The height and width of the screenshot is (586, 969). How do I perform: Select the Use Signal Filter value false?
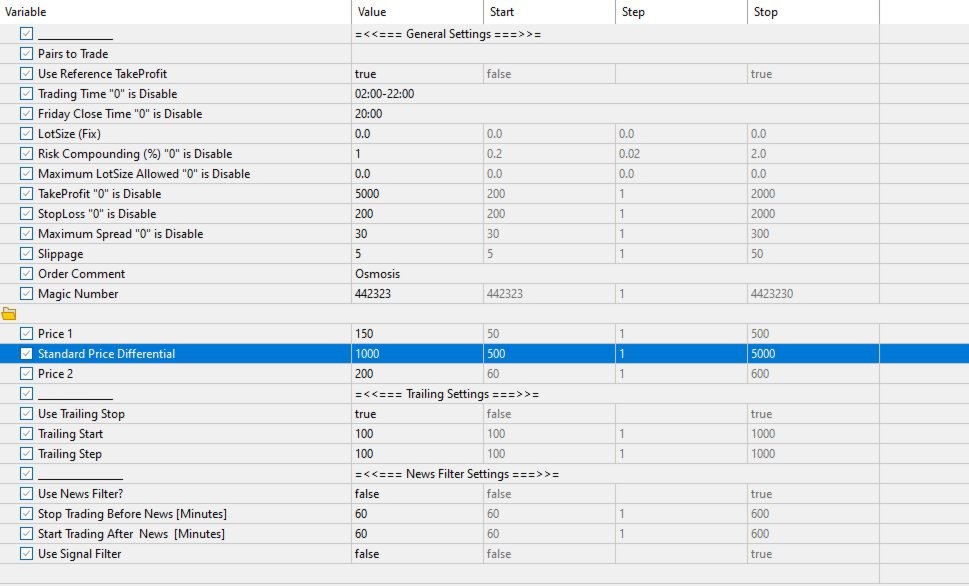click(x=367, y=553)
